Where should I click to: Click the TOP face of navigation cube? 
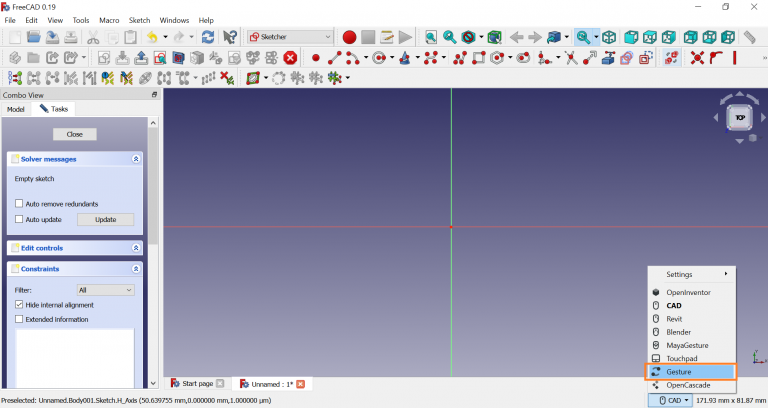740,117
